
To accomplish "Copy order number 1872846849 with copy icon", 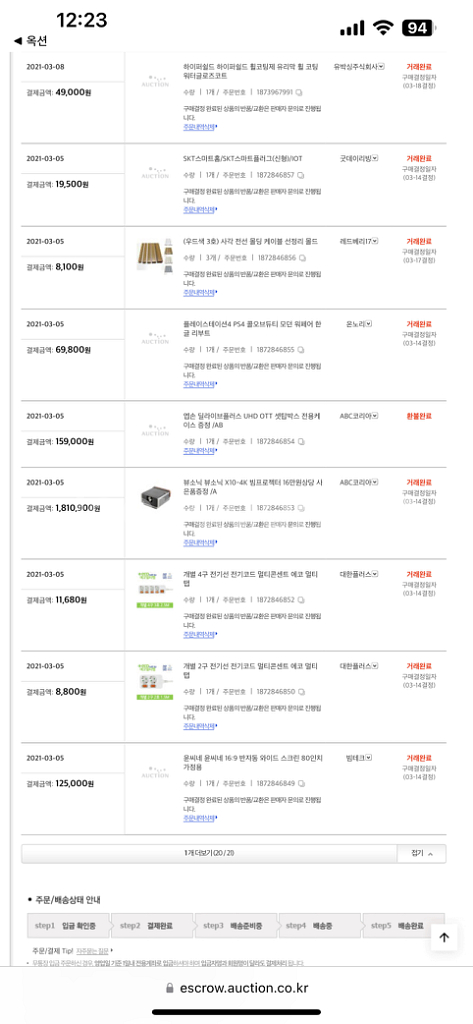I will [x=301, y=783].
